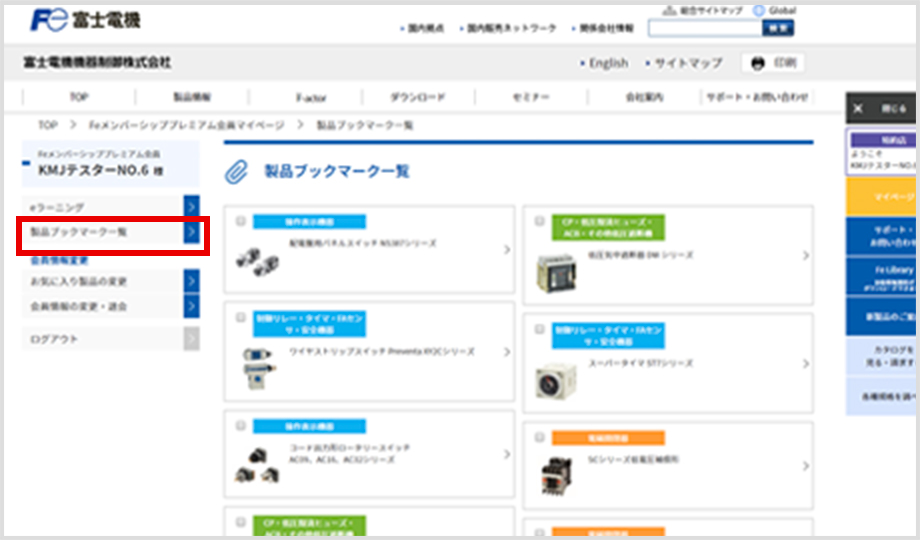Click TOP in the breadcrumb trail

pyautogui.click(x=48, y=125)
